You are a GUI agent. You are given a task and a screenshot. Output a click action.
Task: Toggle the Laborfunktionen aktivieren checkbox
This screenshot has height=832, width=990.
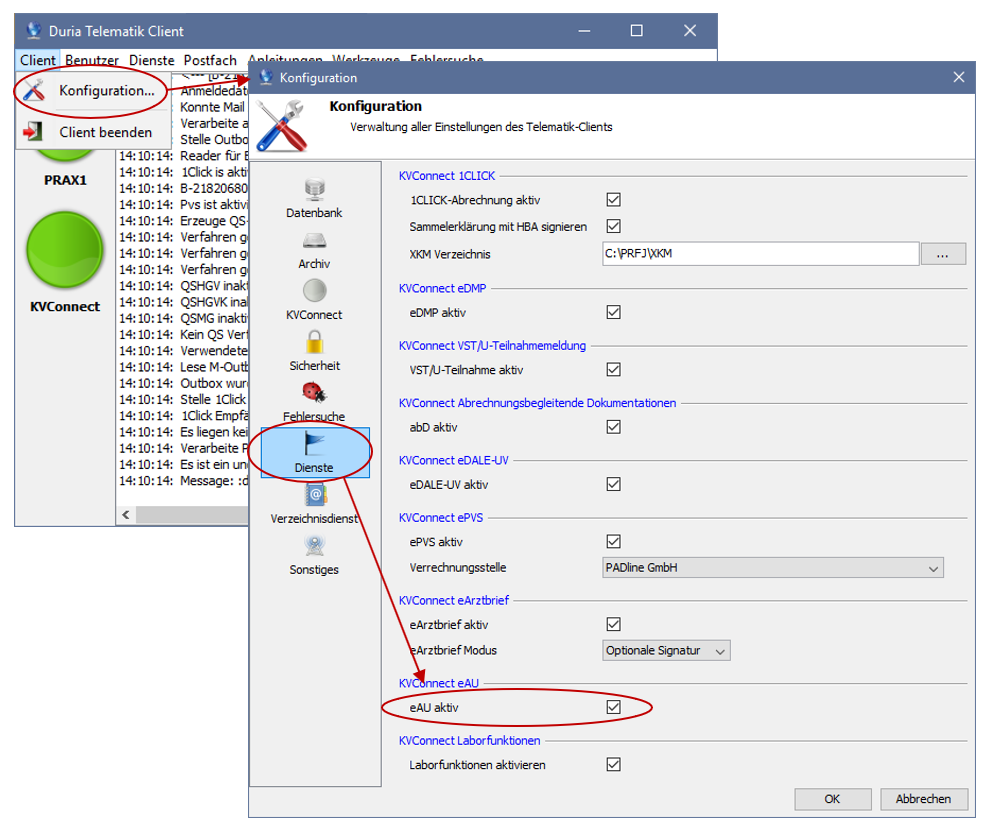(x=613, y=764)
